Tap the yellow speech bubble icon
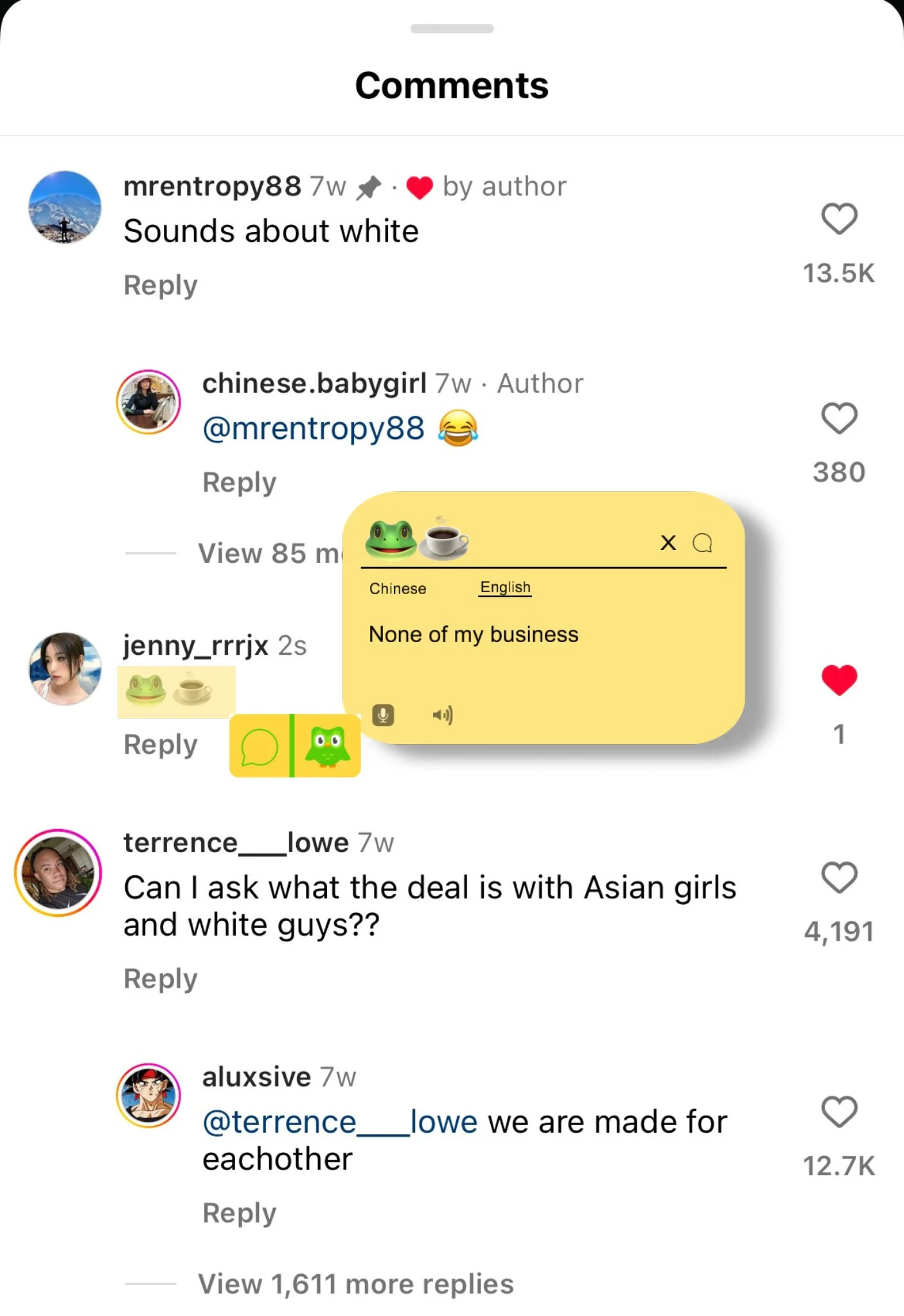 259,747
